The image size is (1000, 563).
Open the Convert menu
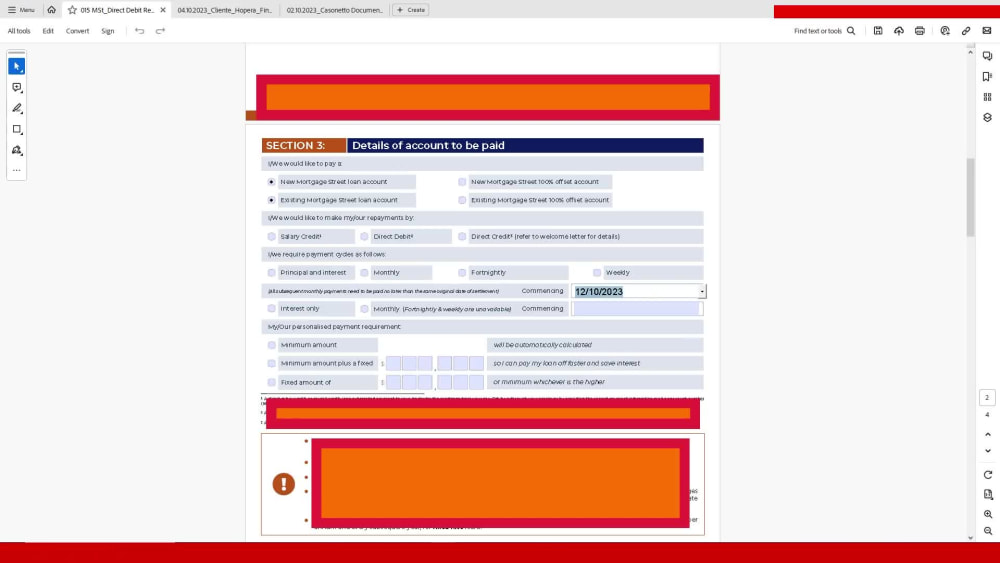(x=77, y=31)
